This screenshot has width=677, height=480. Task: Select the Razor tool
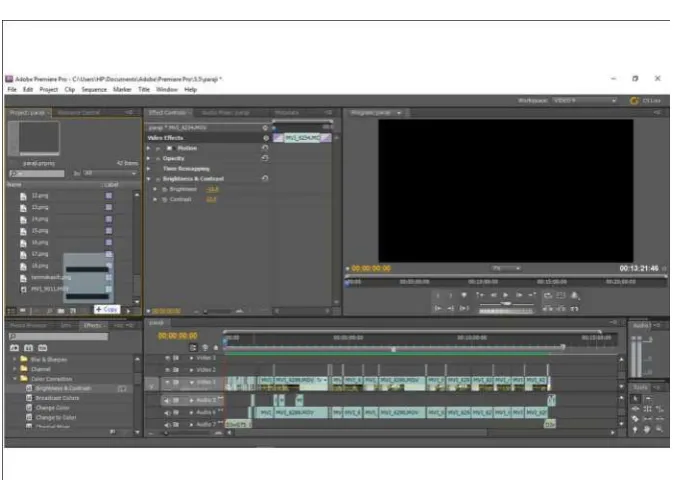[x=636, y=419]
